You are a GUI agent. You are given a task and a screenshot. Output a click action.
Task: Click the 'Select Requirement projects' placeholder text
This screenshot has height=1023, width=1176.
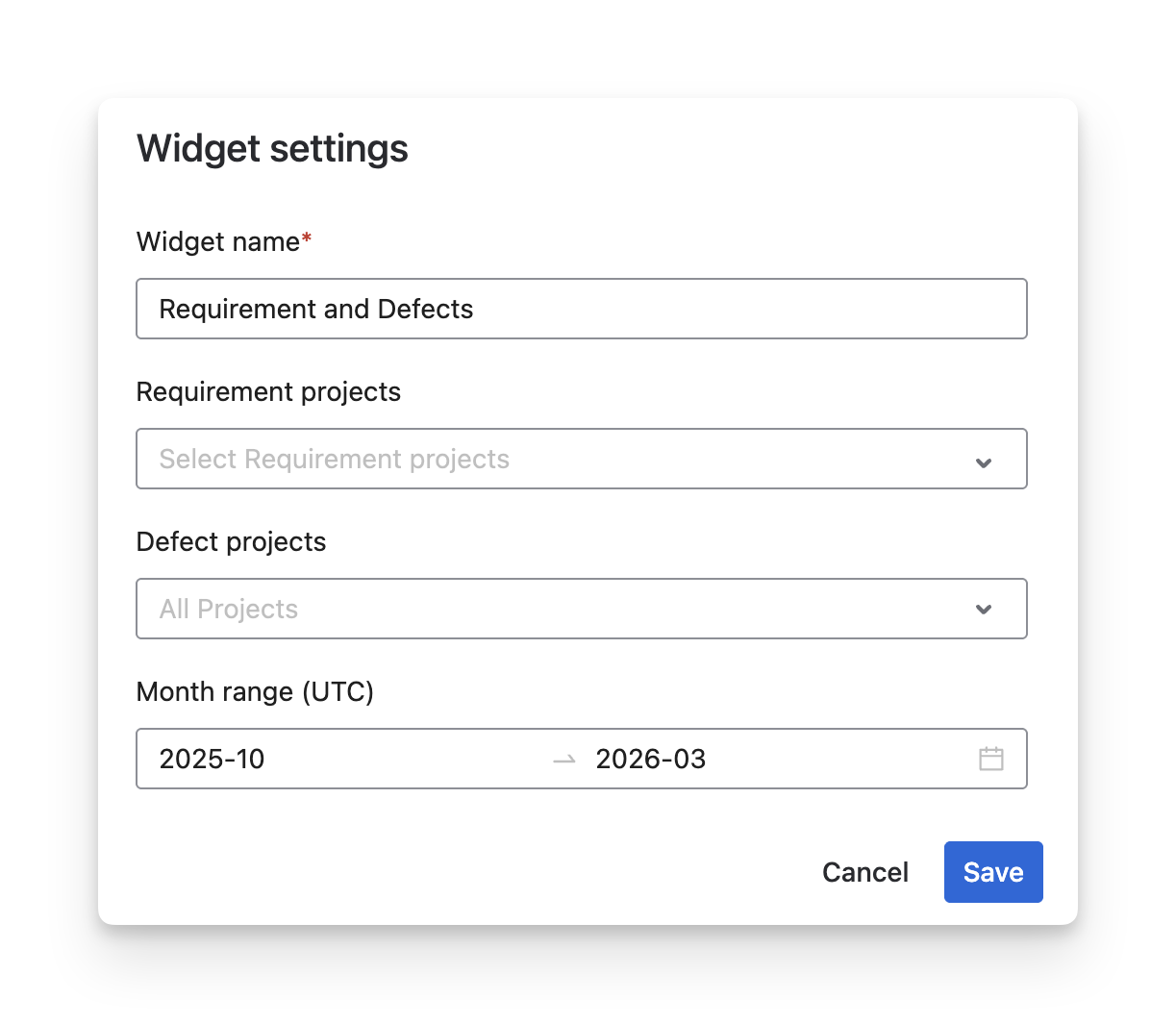click(334, 459)
